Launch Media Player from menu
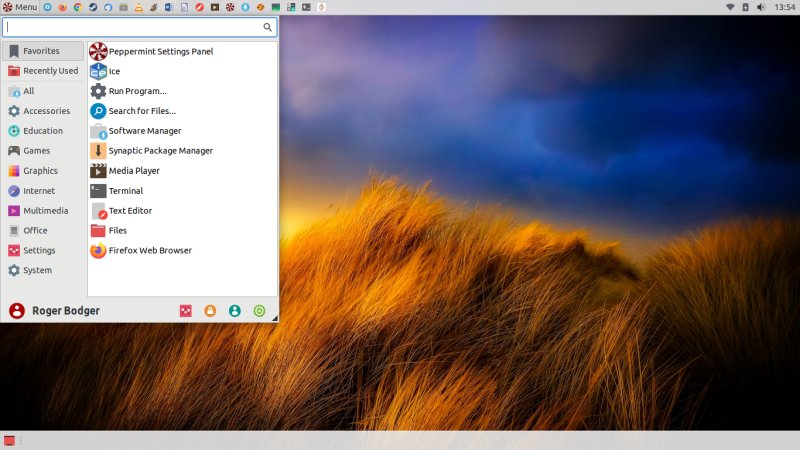The image size is (800, 450). coord(133,171)
